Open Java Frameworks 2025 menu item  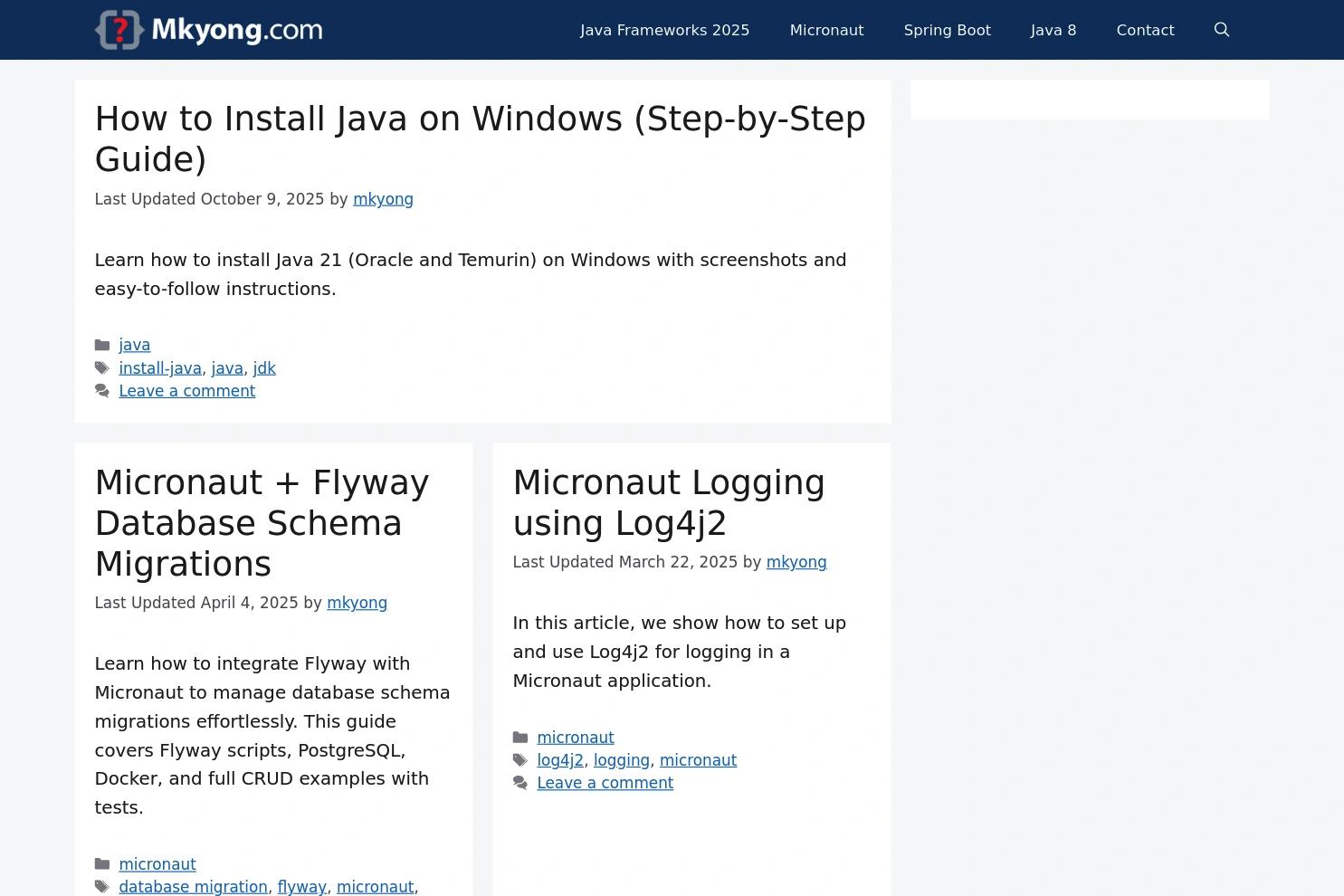(664, 30)
